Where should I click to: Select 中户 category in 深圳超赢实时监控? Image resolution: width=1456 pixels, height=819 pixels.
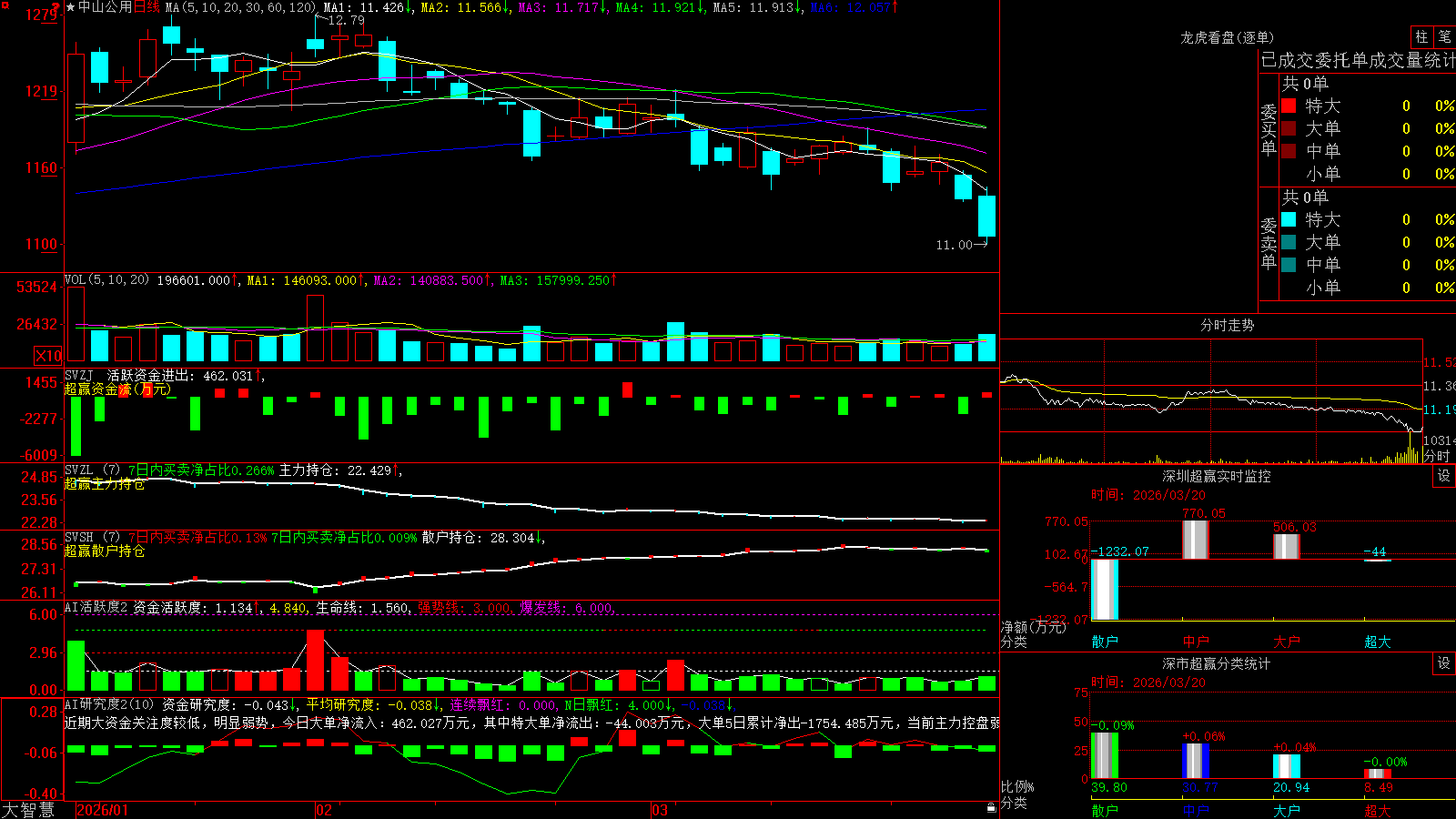(x=1196, y=642)
